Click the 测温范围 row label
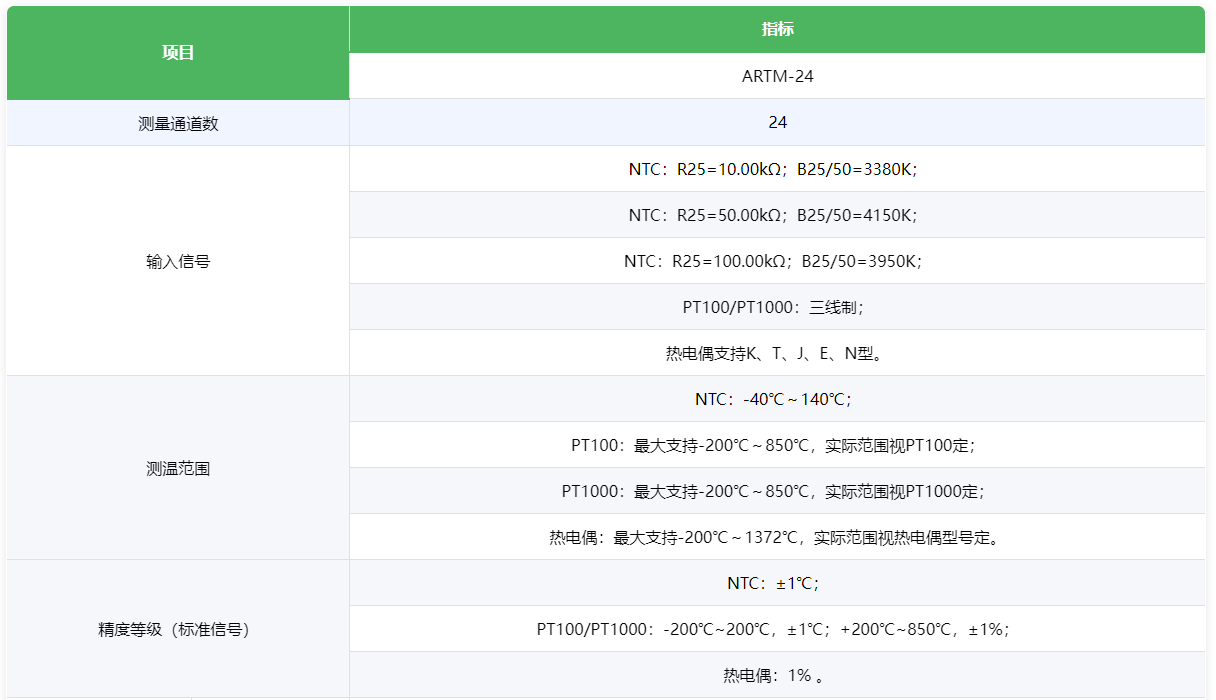The height and width of the screenshot is (700, 1216). coord(178,468)
